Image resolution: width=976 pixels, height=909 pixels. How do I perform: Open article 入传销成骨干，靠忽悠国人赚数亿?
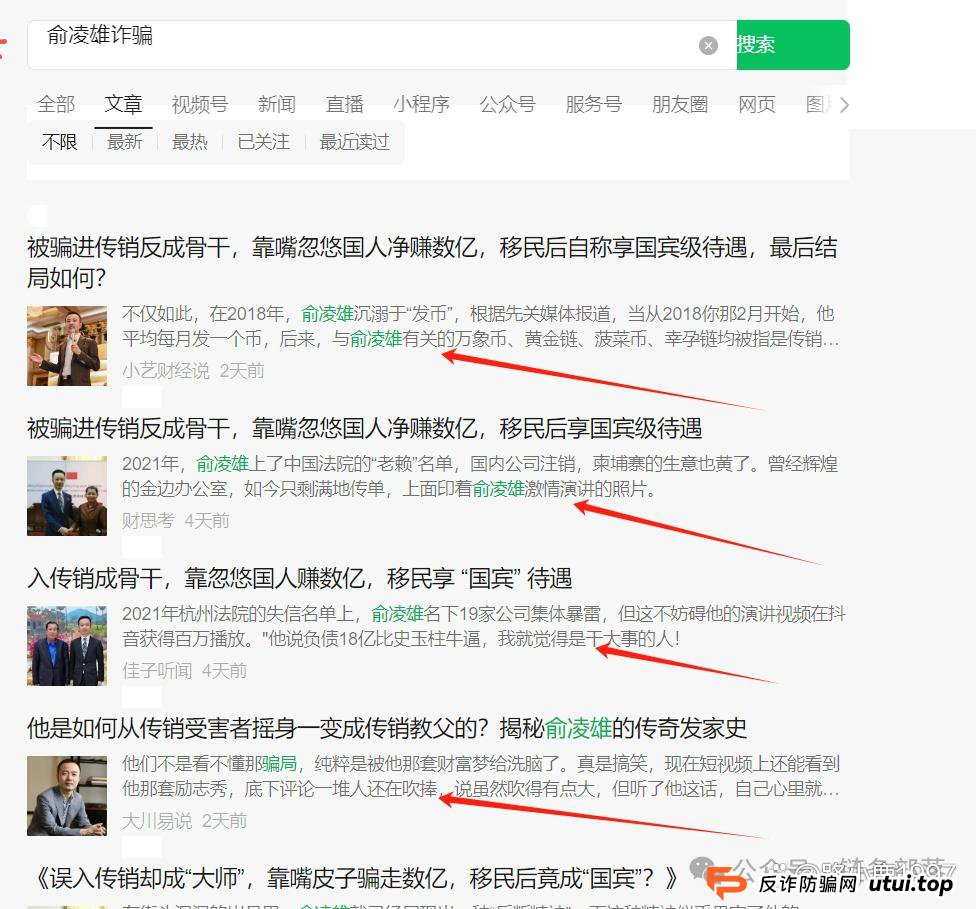[299, 578]
